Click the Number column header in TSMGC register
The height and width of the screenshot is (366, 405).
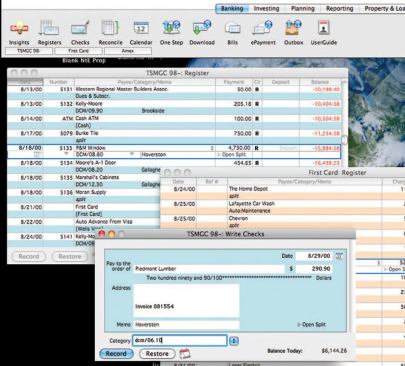[59, 82]
